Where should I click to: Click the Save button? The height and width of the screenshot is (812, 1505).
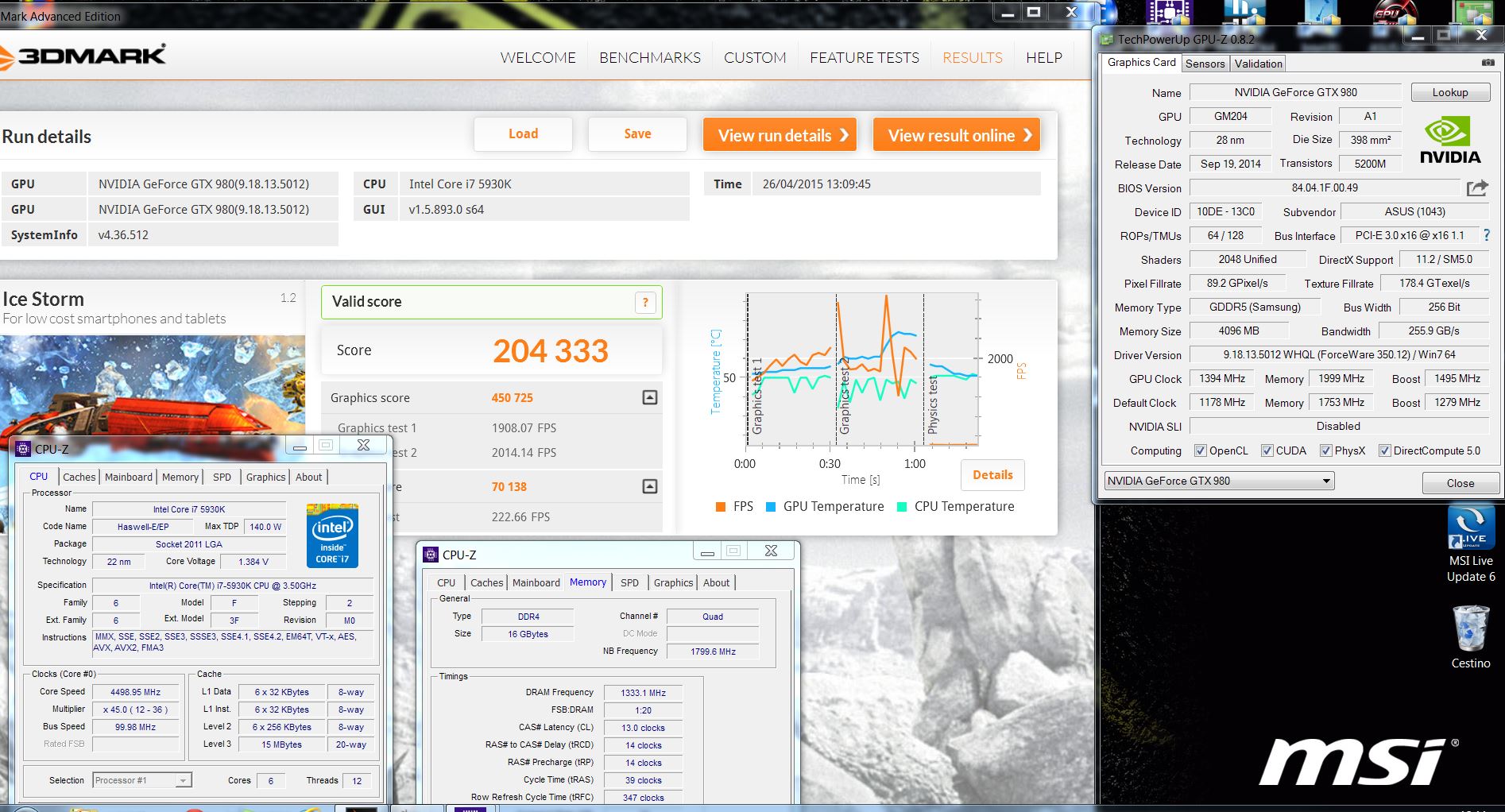[637, 134]
